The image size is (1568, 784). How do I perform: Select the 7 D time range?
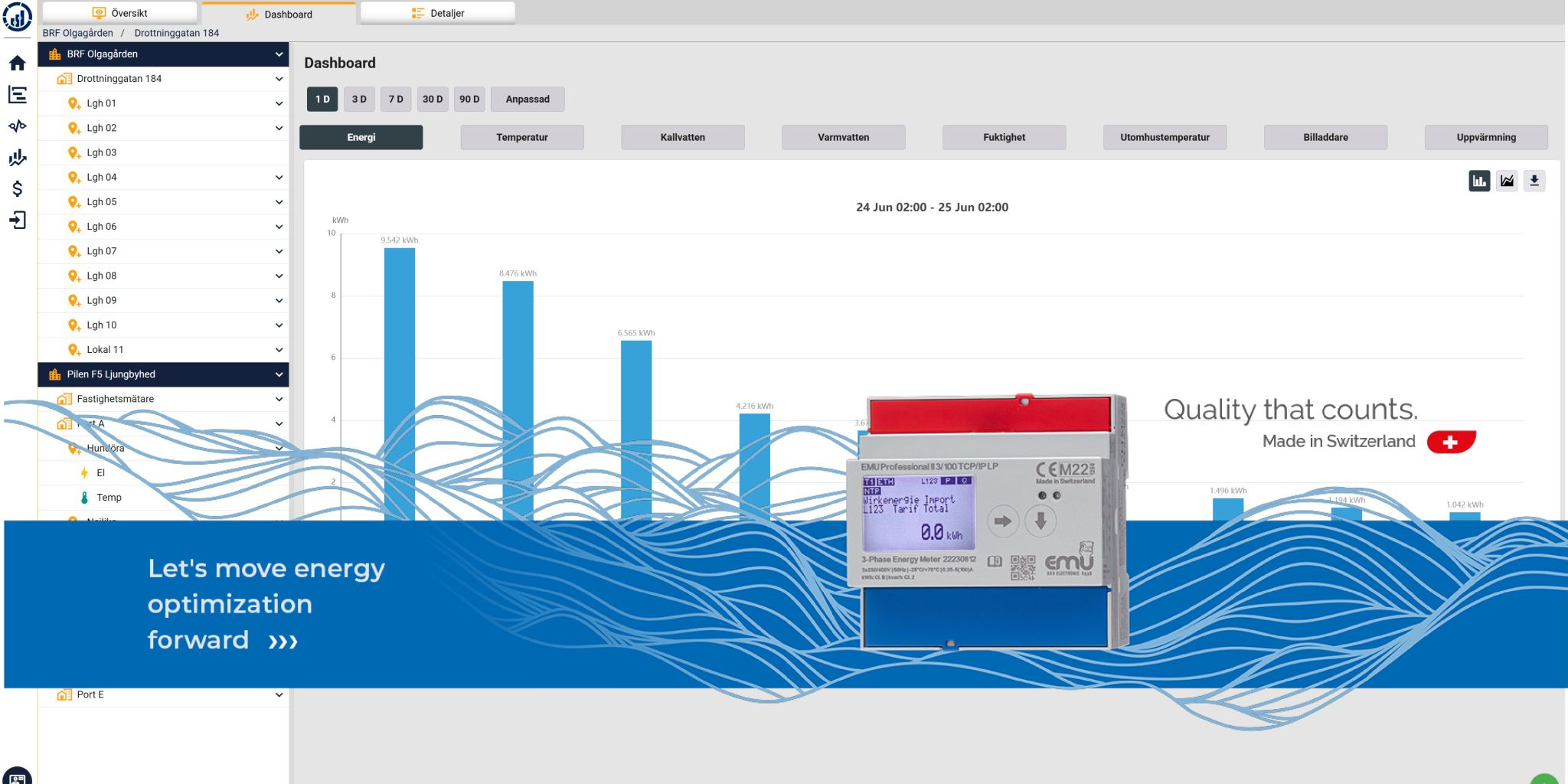[396, 100]
